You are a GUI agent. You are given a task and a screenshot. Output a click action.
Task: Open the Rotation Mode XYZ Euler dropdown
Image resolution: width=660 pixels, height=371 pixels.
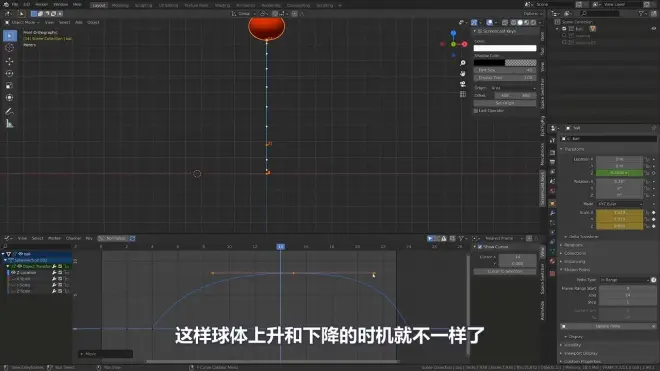click(x=620, y=204)
